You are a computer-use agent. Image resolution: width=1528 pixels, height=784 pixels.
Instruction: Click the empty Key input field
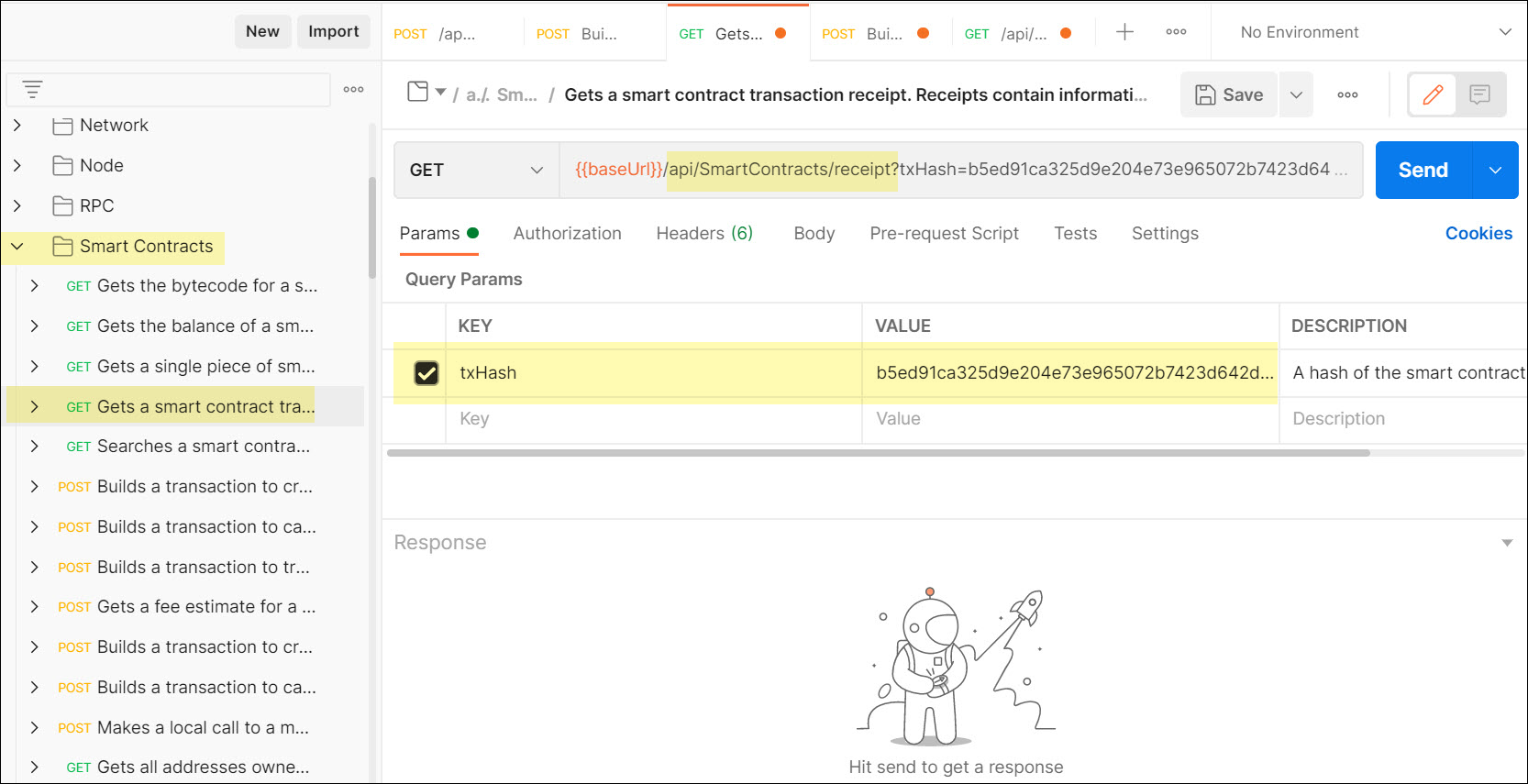tap(651, 419)
